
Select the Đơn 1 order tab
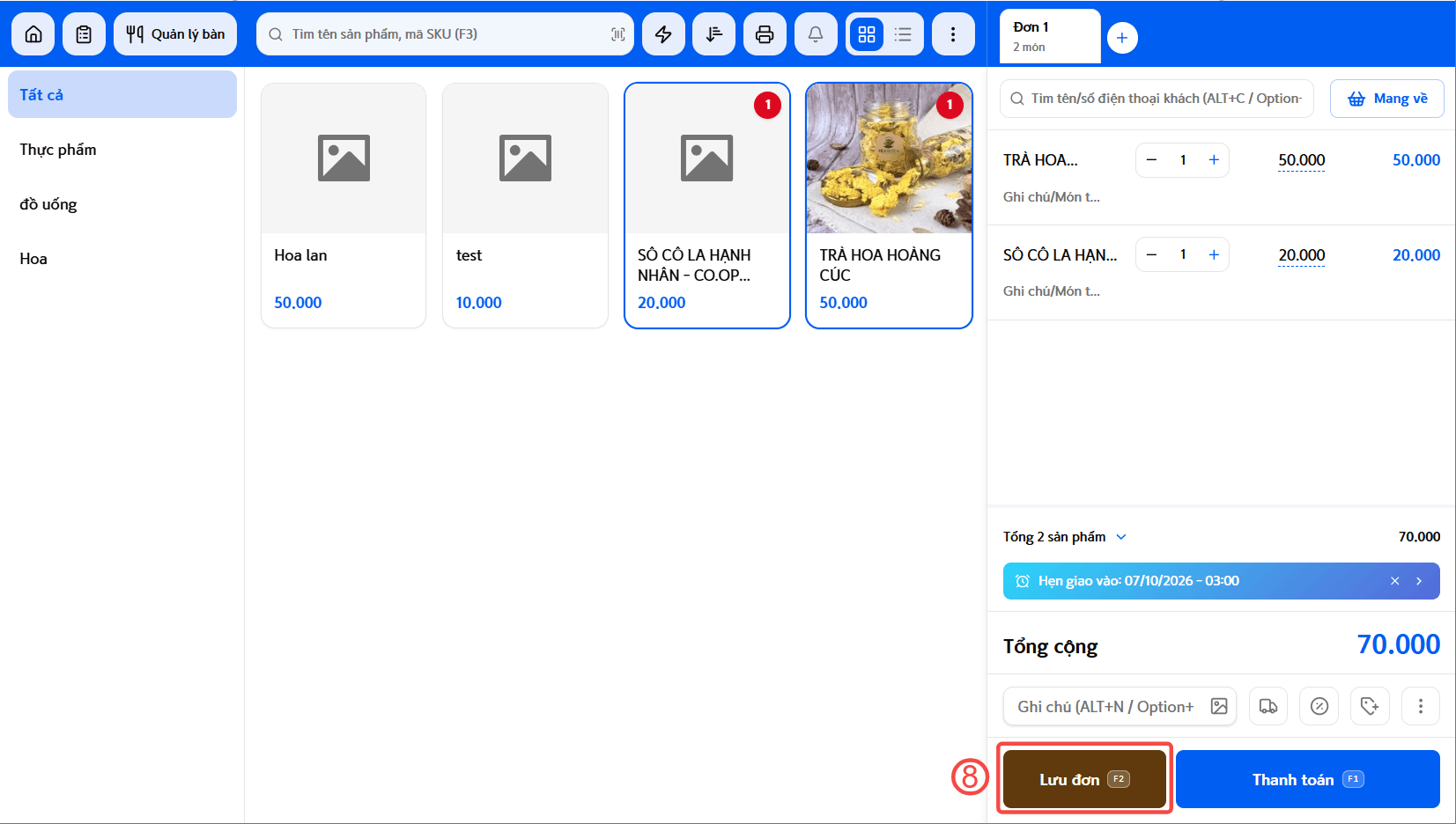click(x=1050, y=36)
